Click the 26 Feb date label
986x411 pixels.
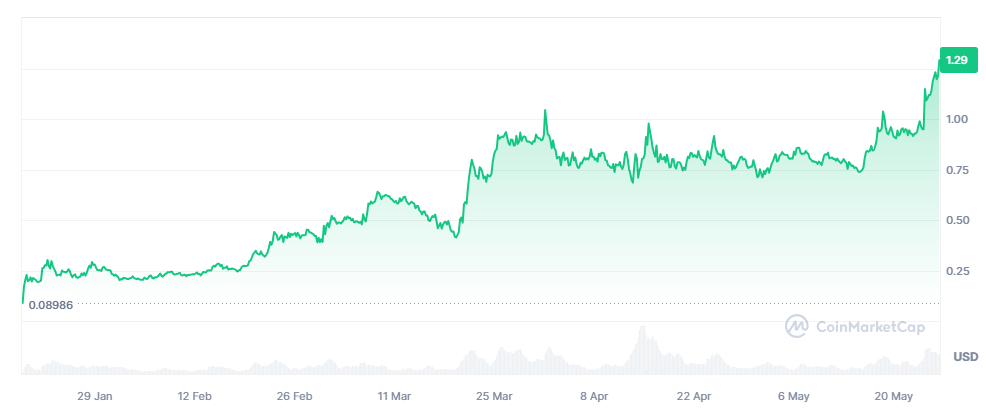pyautogui.click(x=295, y=396)
